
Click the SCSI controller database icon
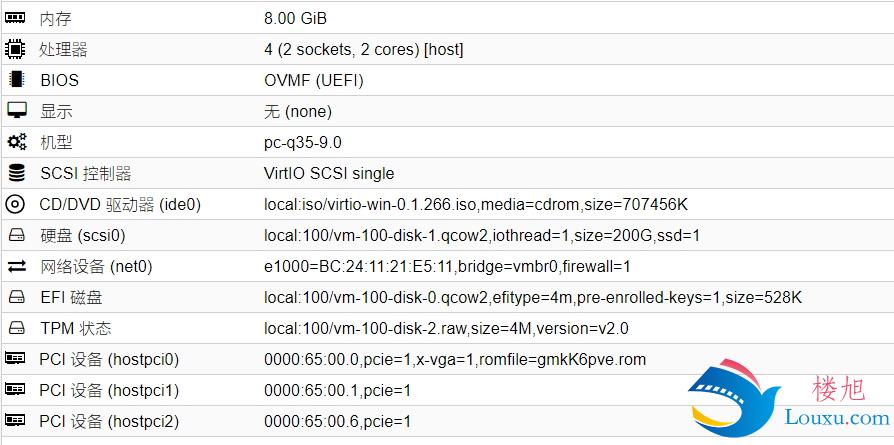17,172
